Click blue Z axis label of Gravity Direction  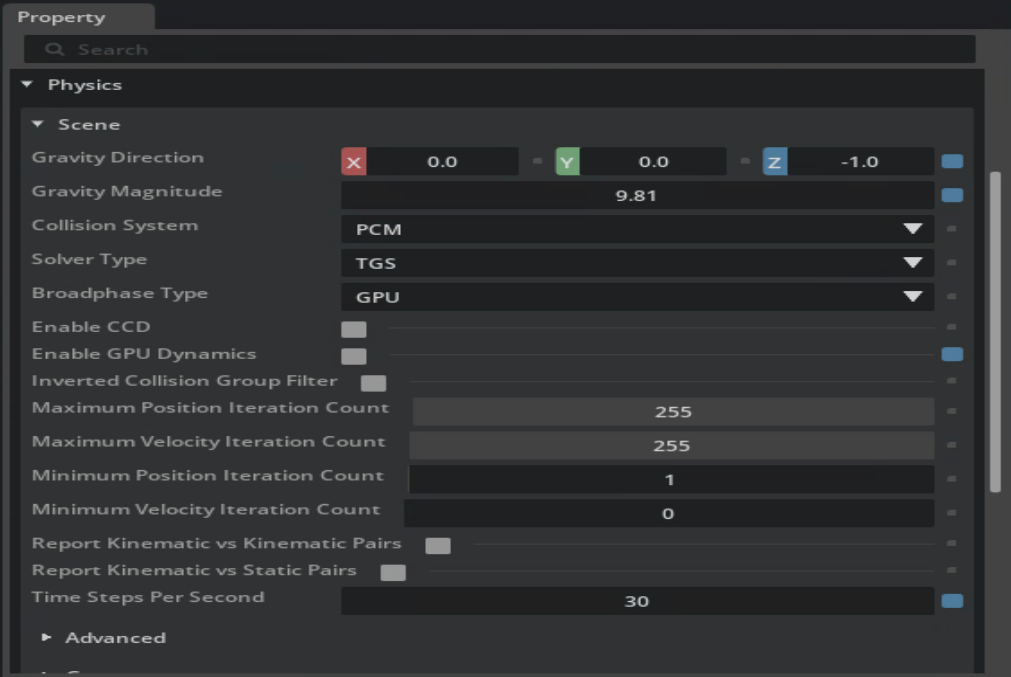(x=774, y=162)
